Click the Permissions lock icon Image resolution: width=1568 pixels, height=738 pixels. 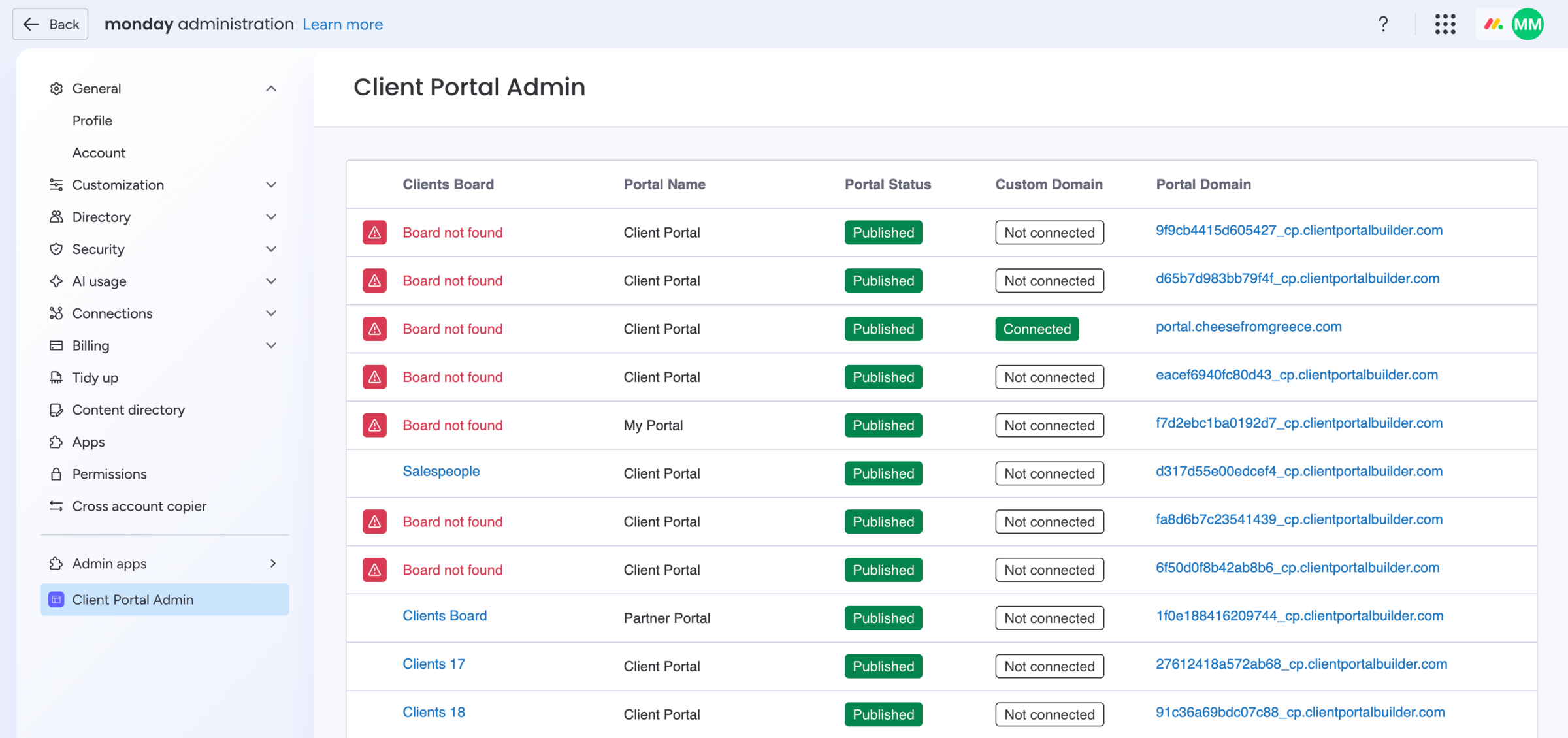pos(56,474)
